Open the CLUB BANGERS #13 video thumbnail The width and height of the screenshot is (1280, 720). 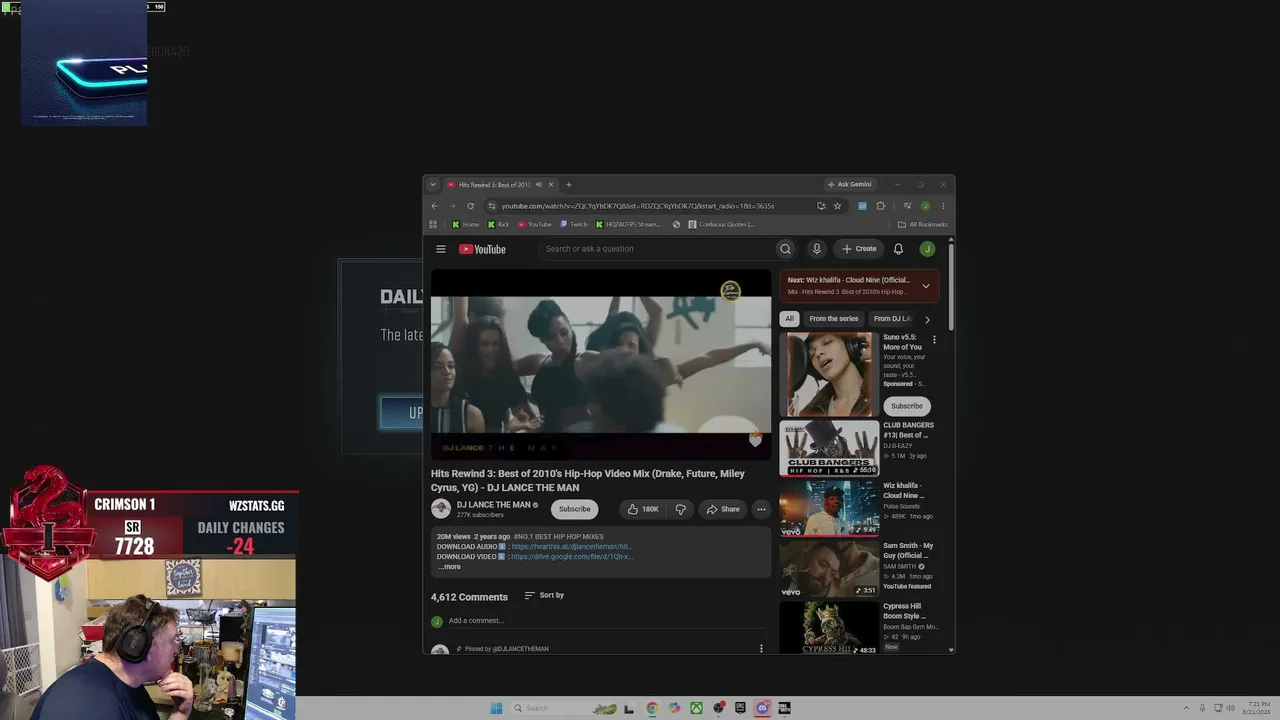coord(829,448)
